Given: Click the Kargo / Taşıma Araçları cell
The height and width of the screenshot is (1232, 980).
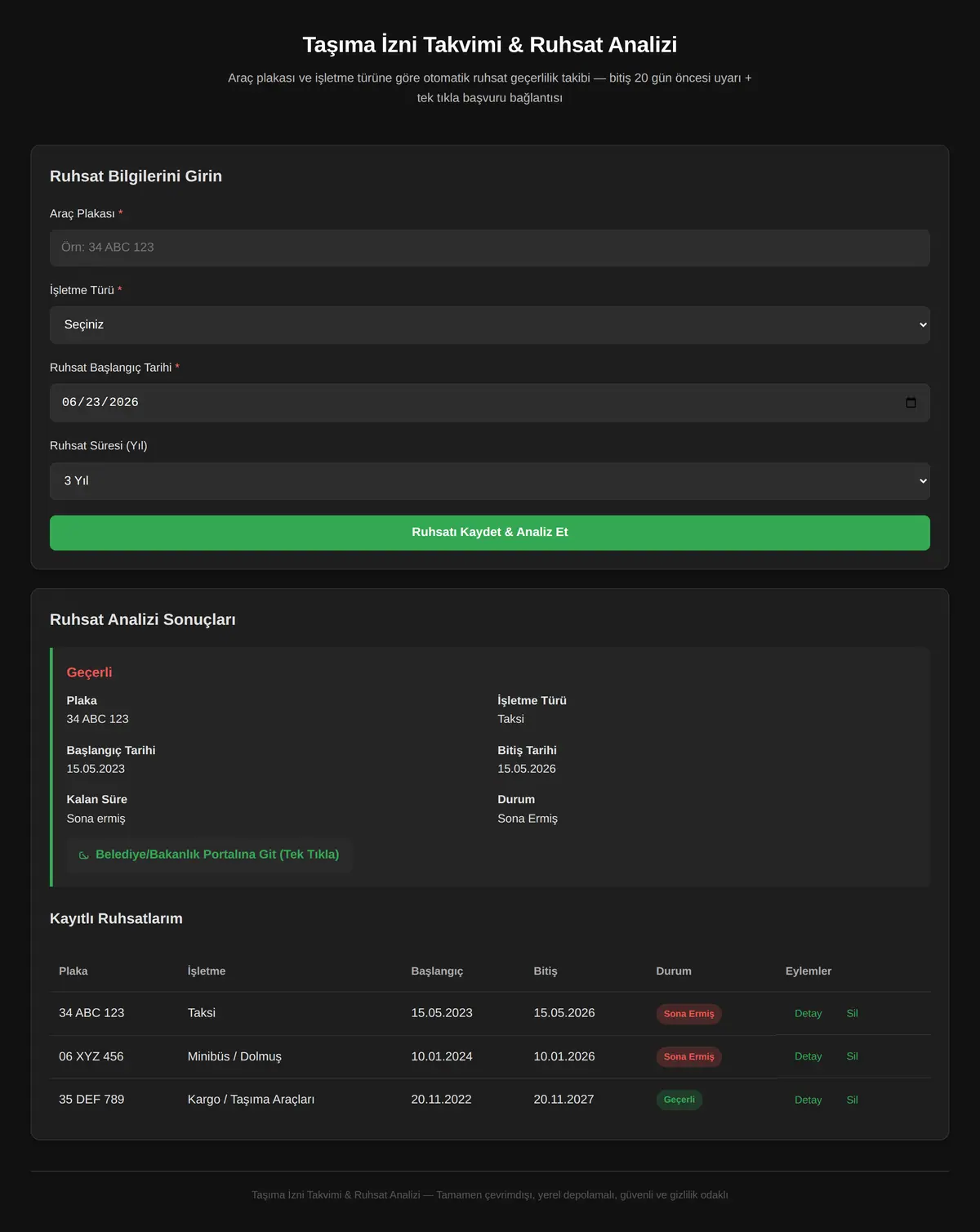Looking at the screenshot, I should coord(251,1100).
